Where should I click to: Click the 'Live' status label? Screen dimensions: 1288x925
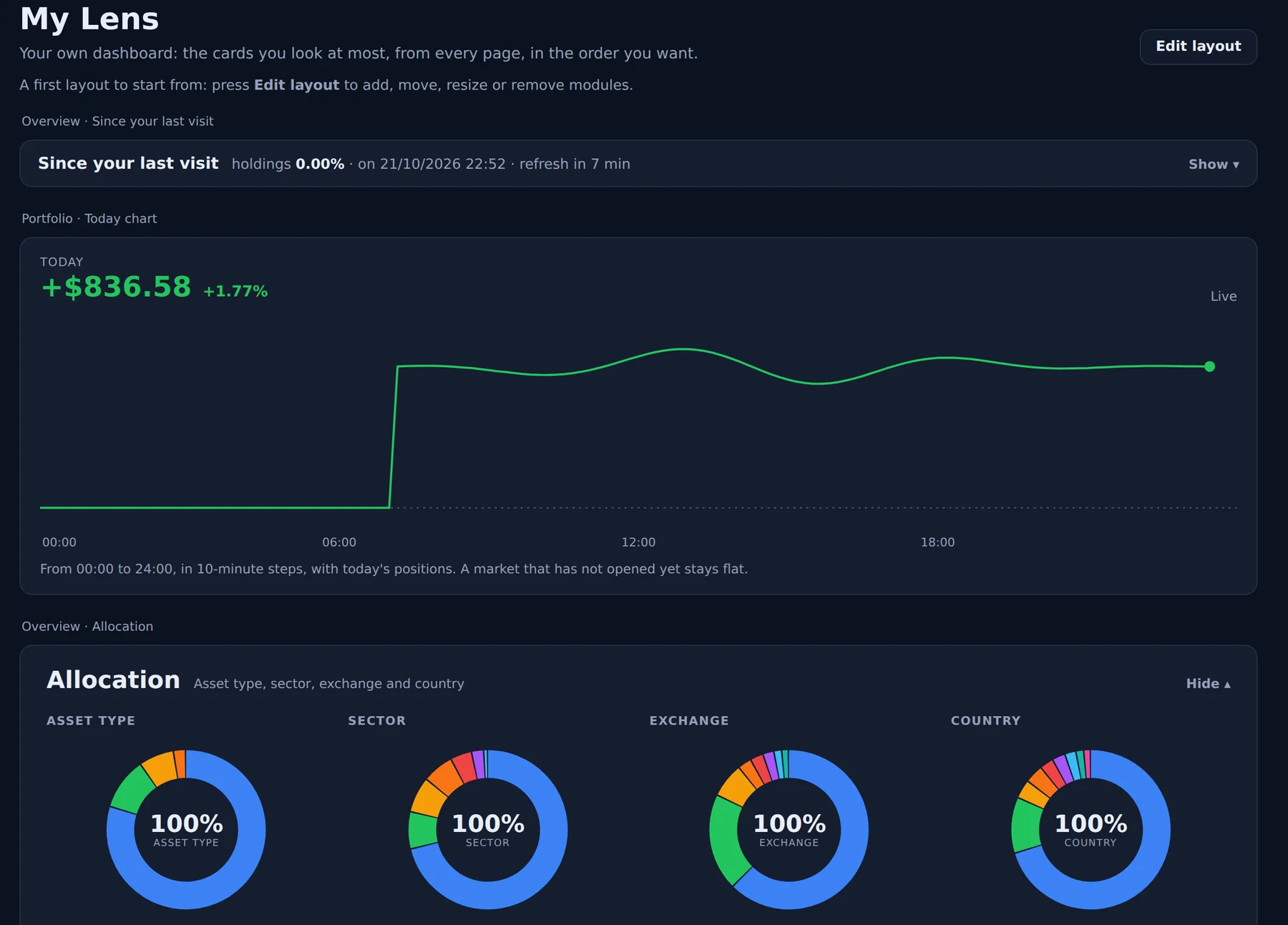coord(1223,296)
